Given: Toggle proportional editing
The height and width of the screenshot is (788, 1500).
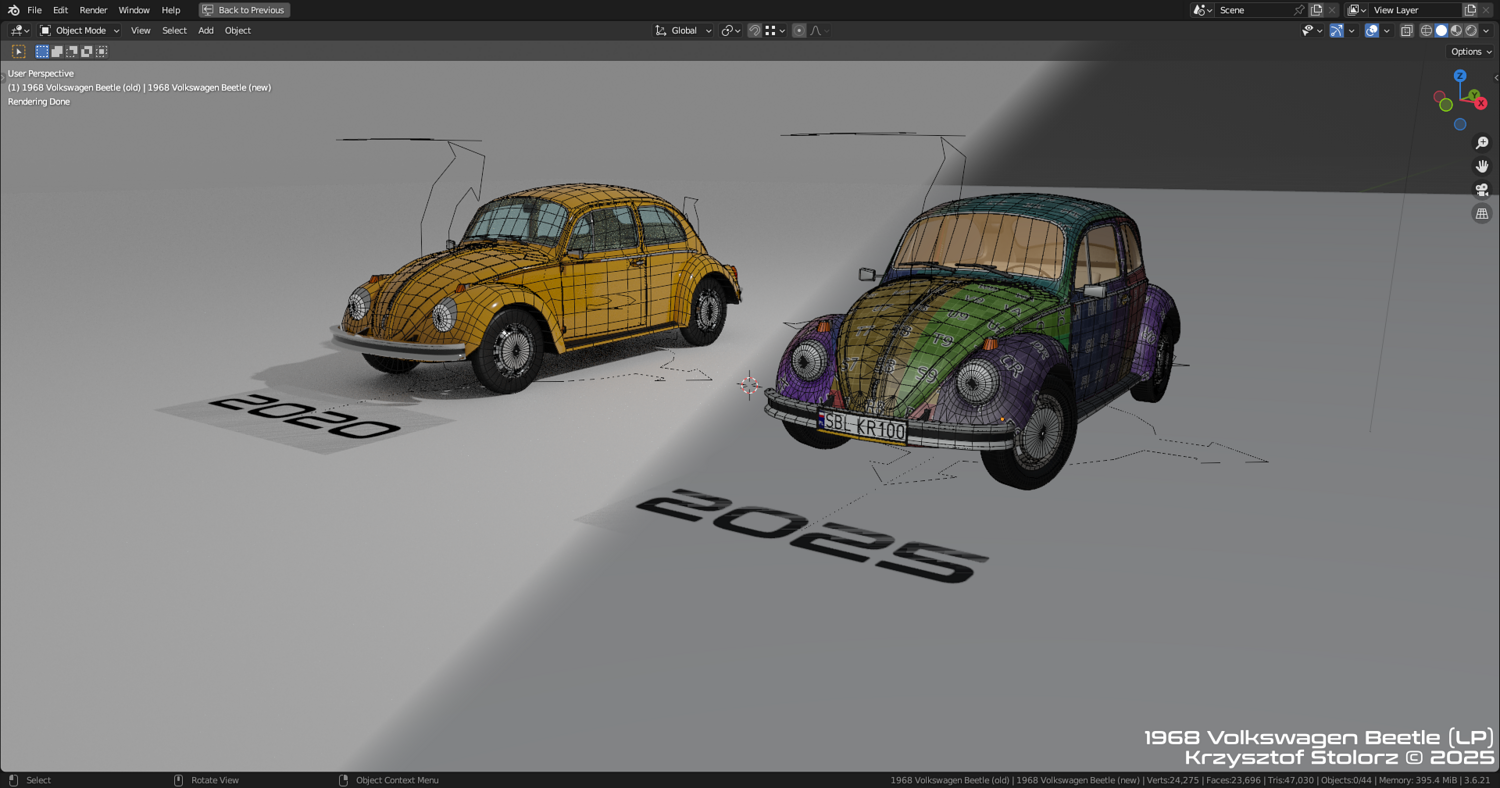Looking at the screenshot, I should click(x=799, y=31).
